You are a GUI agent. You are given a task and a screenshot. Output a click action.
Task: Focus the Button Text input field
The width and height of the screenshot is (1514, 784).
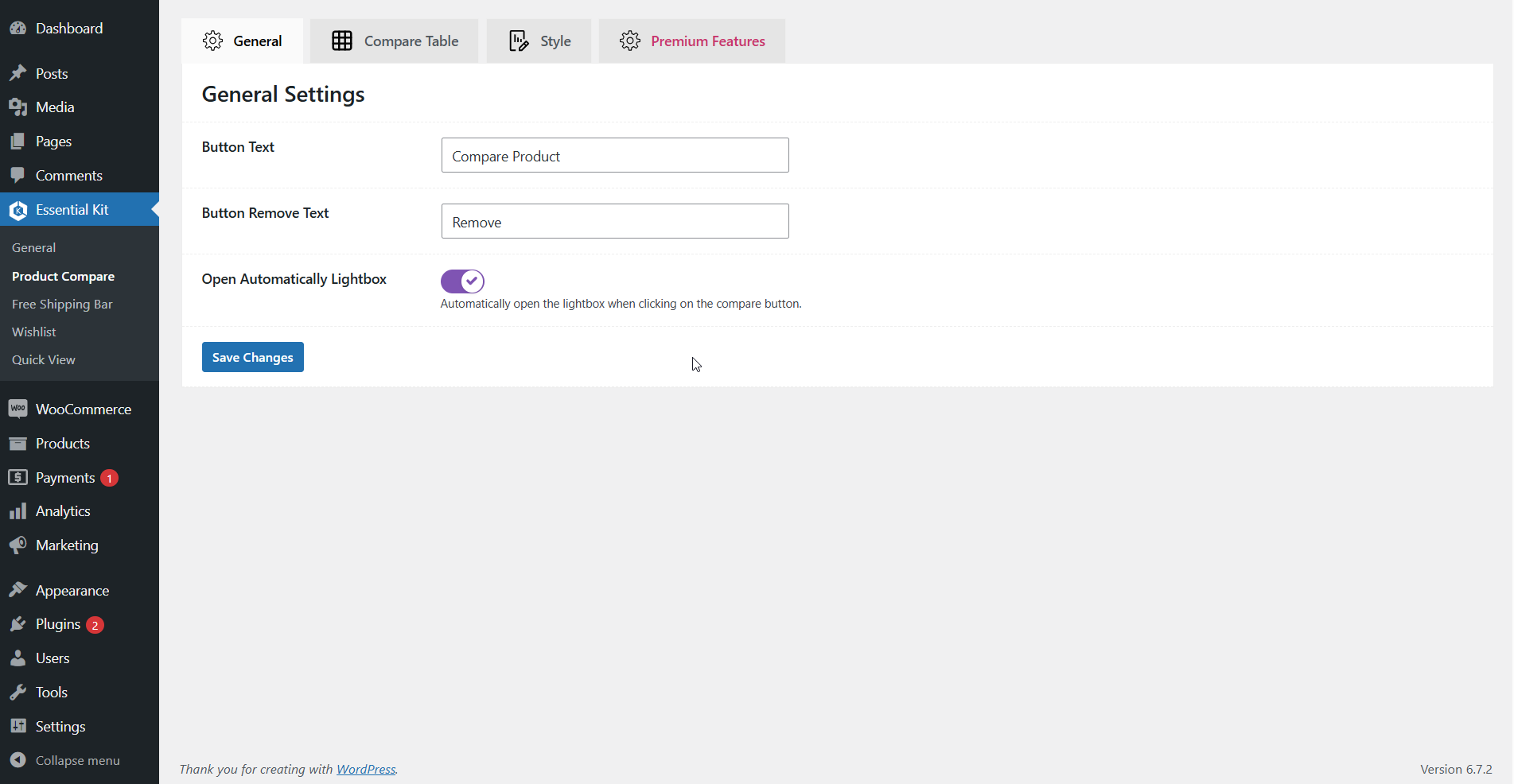[614, 156]
